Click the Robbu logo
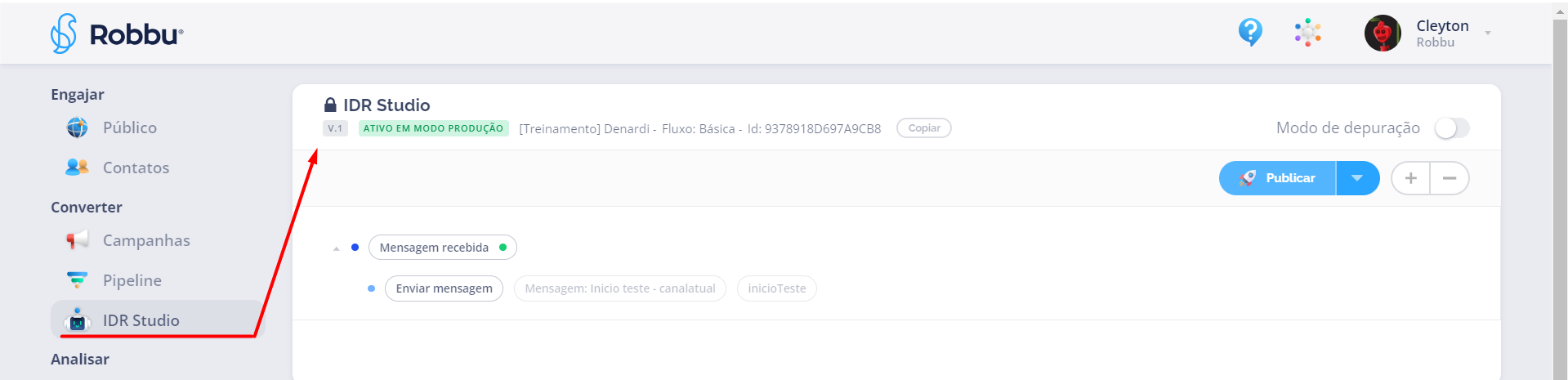Screen dimensions: 1568x380 coord(116,34)
